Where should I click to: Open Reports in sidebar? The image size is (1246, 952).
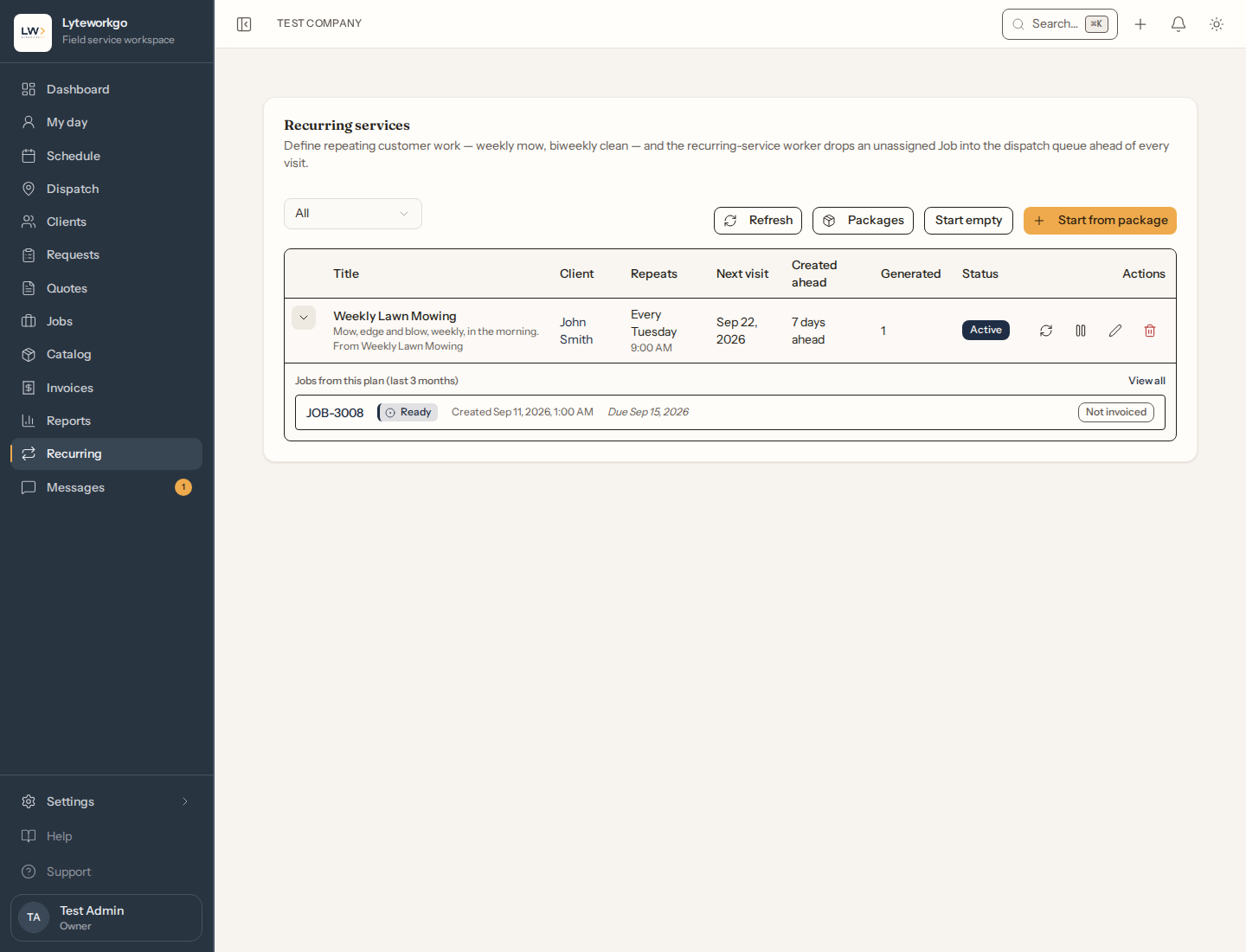(x=106, y=421)
